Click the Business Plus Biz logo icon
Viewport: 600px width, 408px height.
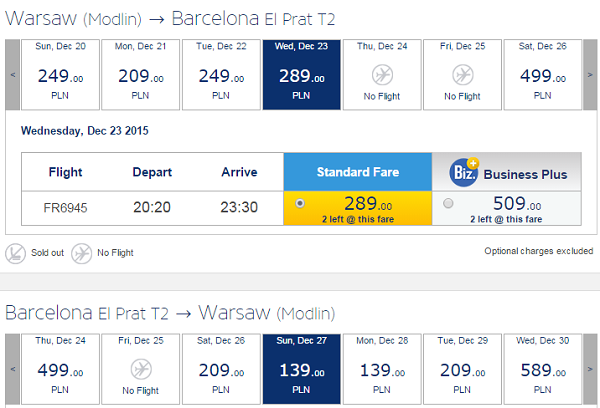click(x=464, y=172)
